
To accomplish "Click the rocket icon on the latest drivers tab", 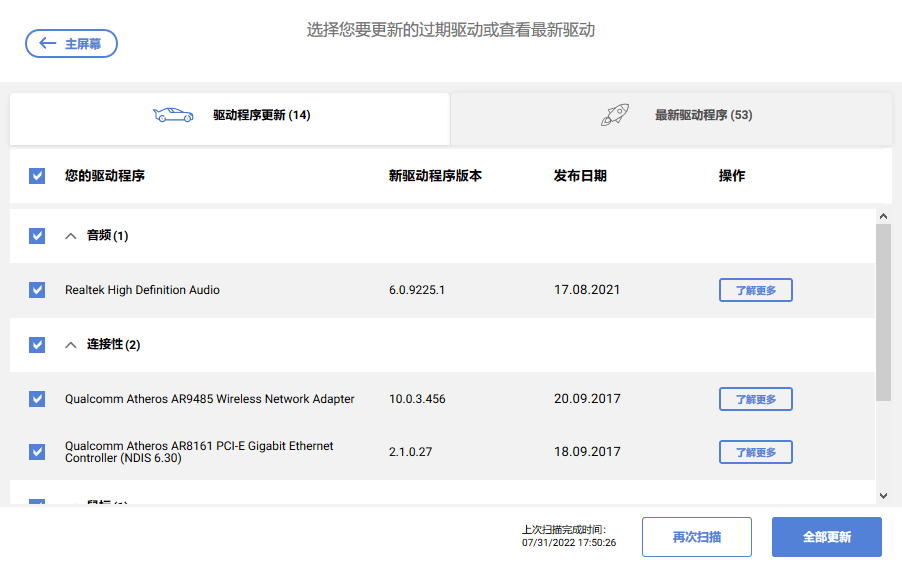I will [x=615, y=114].
